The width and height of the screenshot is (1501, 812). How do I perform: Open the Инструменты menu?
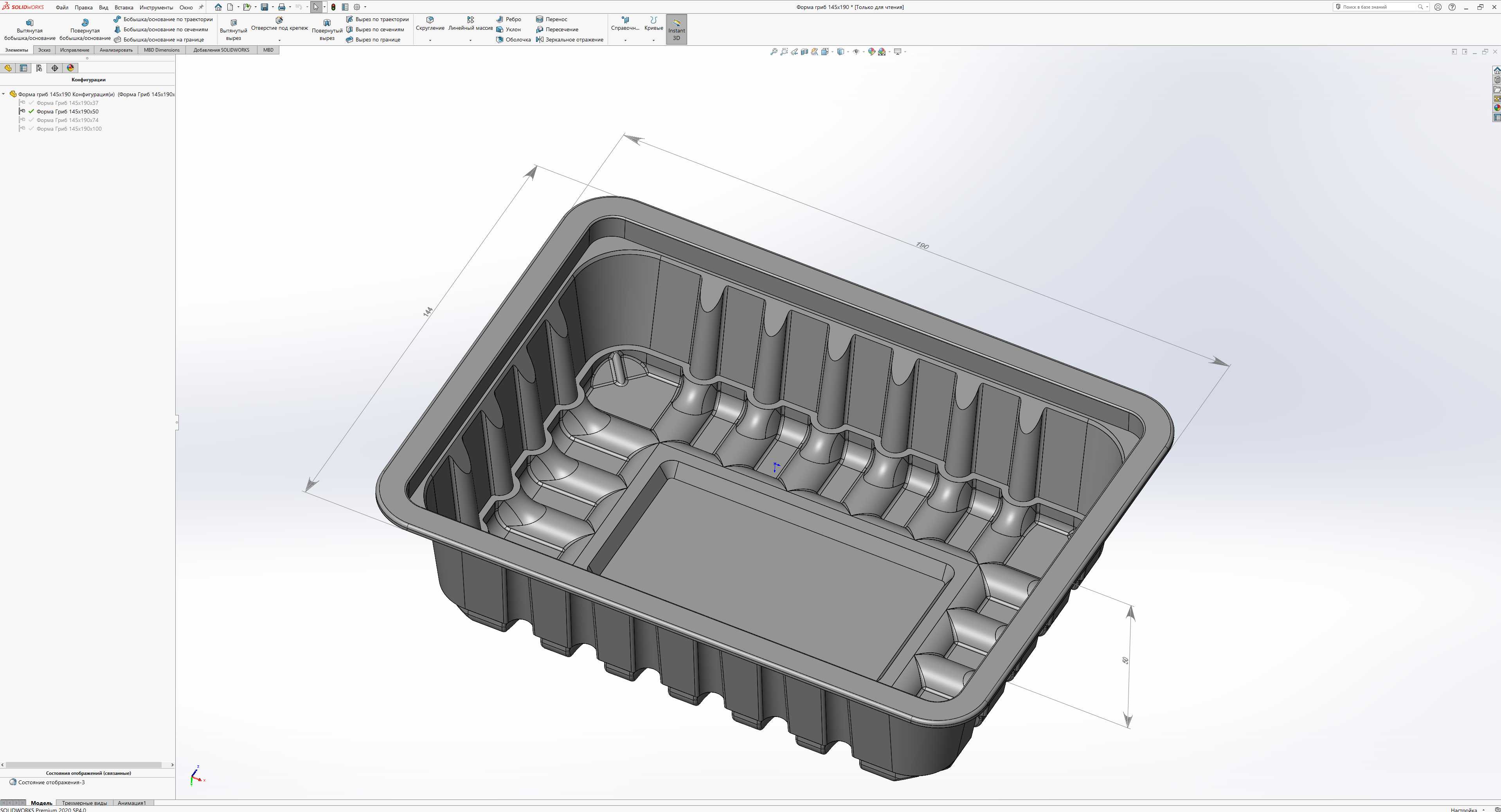(156, 7)
